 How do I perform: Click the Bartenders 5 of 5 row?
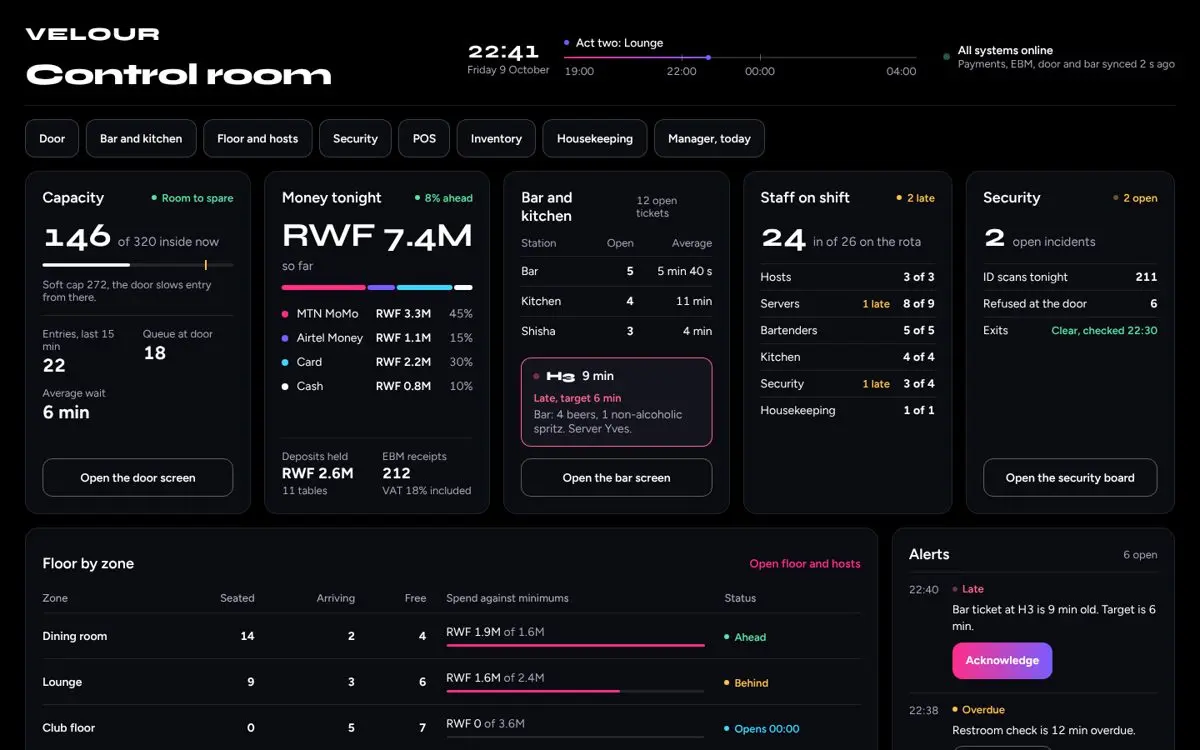pyautogui.click(x=848, y=330)
